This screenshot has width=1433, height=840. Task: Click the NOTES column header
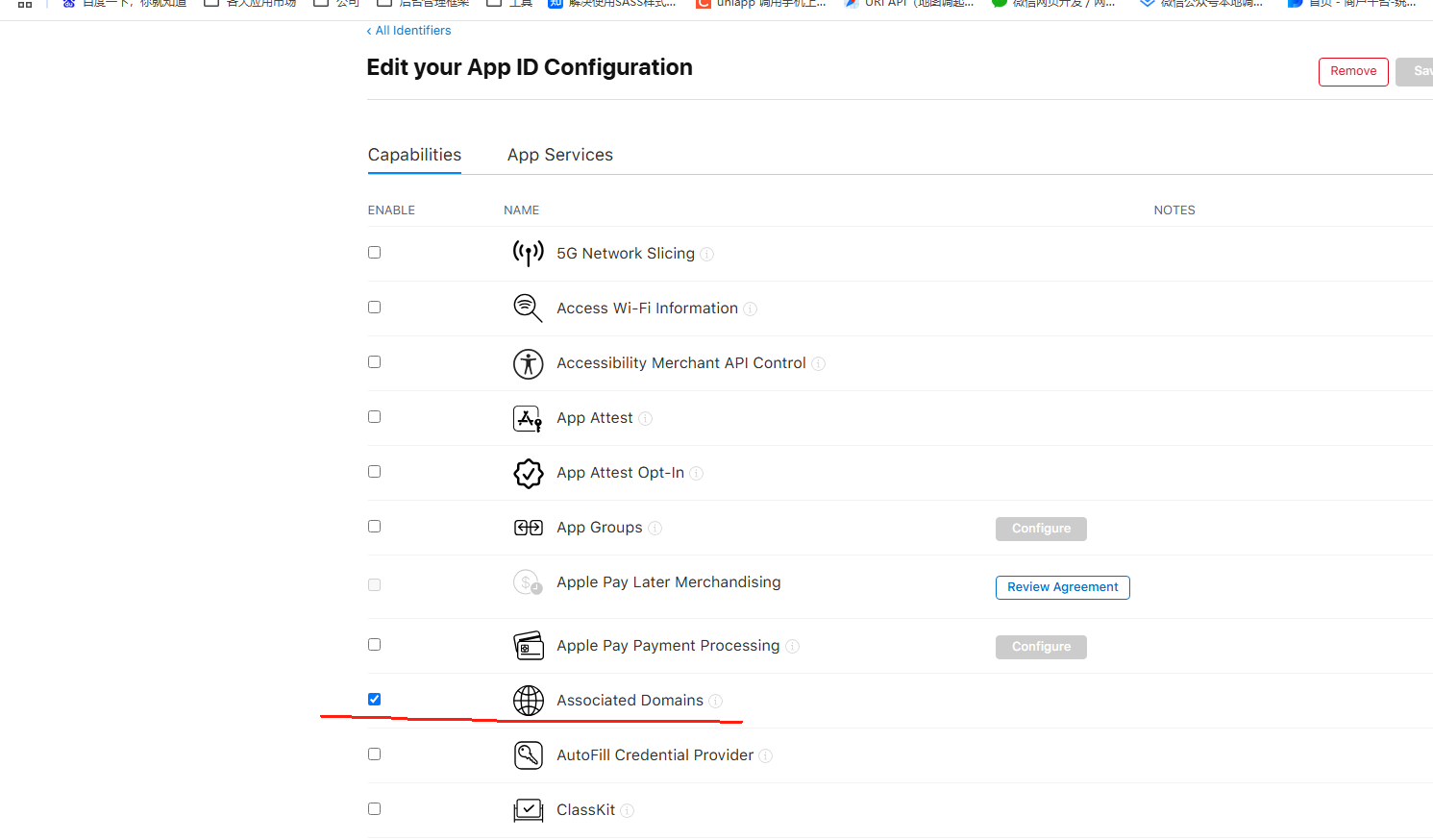point(1174,210)
